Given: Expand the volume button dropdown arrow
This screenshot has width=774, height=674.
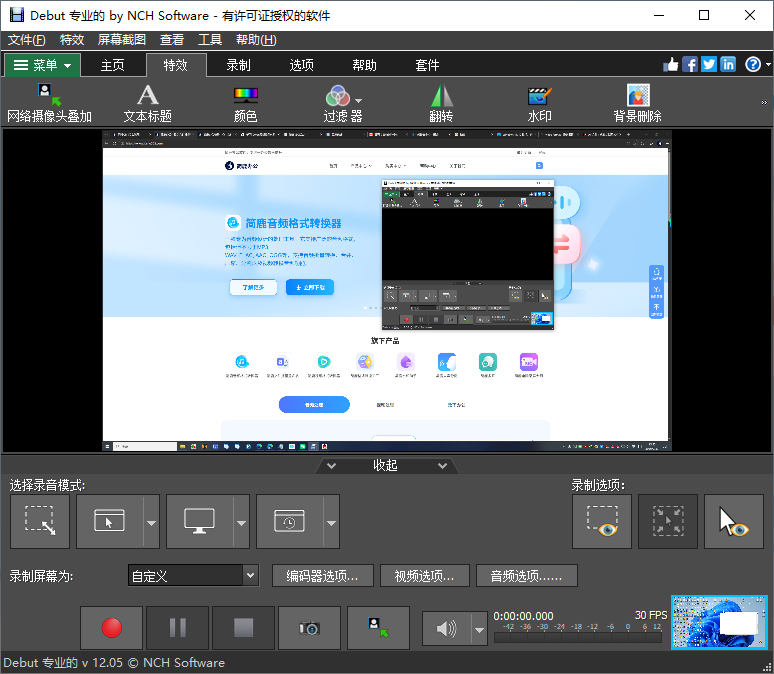Looking at the screenshot, I should 479,629.
